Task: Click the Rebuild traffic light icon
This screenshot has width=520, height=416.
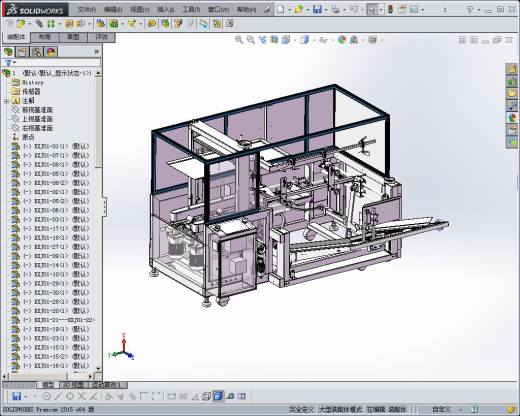Action: coord(390,9)
